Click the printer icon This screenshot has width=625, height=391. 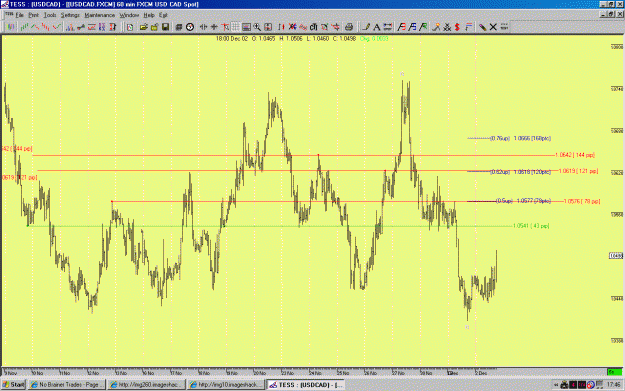pyautogui.click(x=349, y=27)
